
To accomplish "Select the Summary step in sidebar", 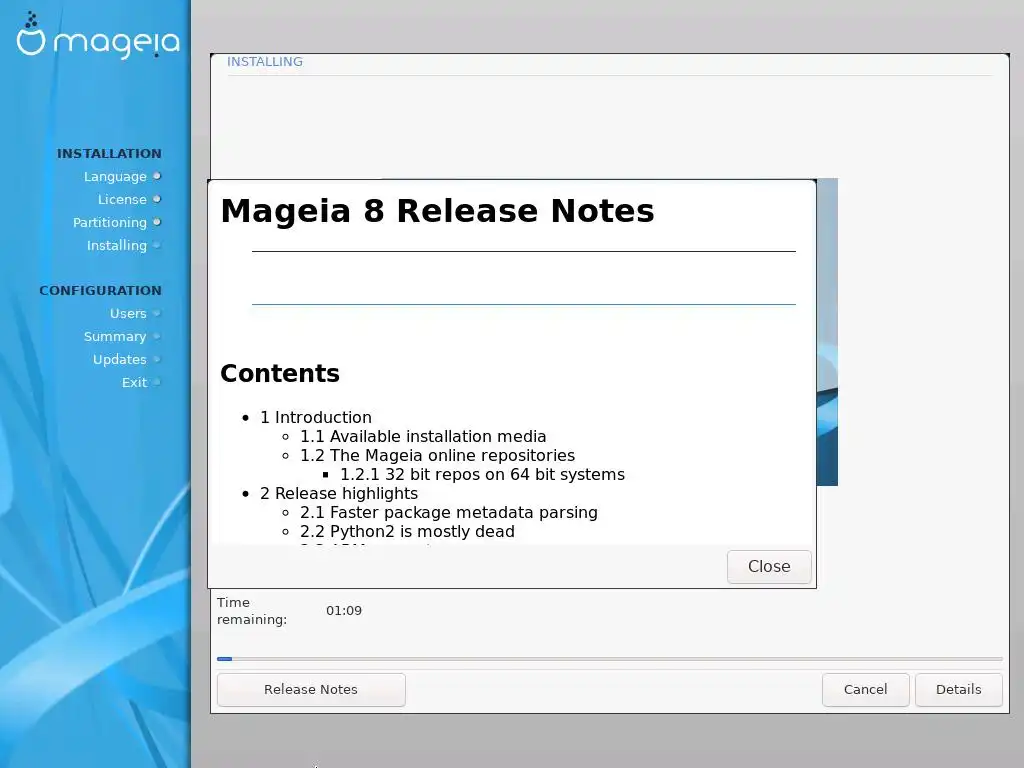I will pos(115,336).
